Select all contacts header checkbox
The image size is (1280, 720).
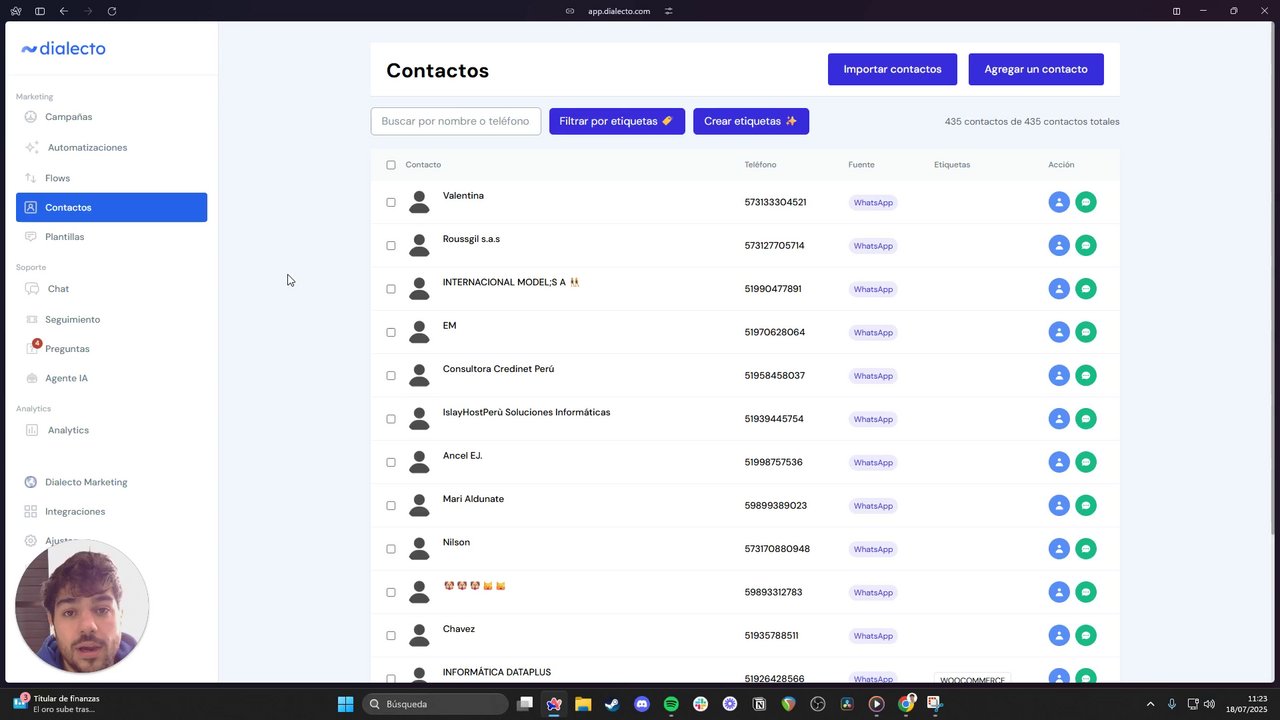pos(391,165)
